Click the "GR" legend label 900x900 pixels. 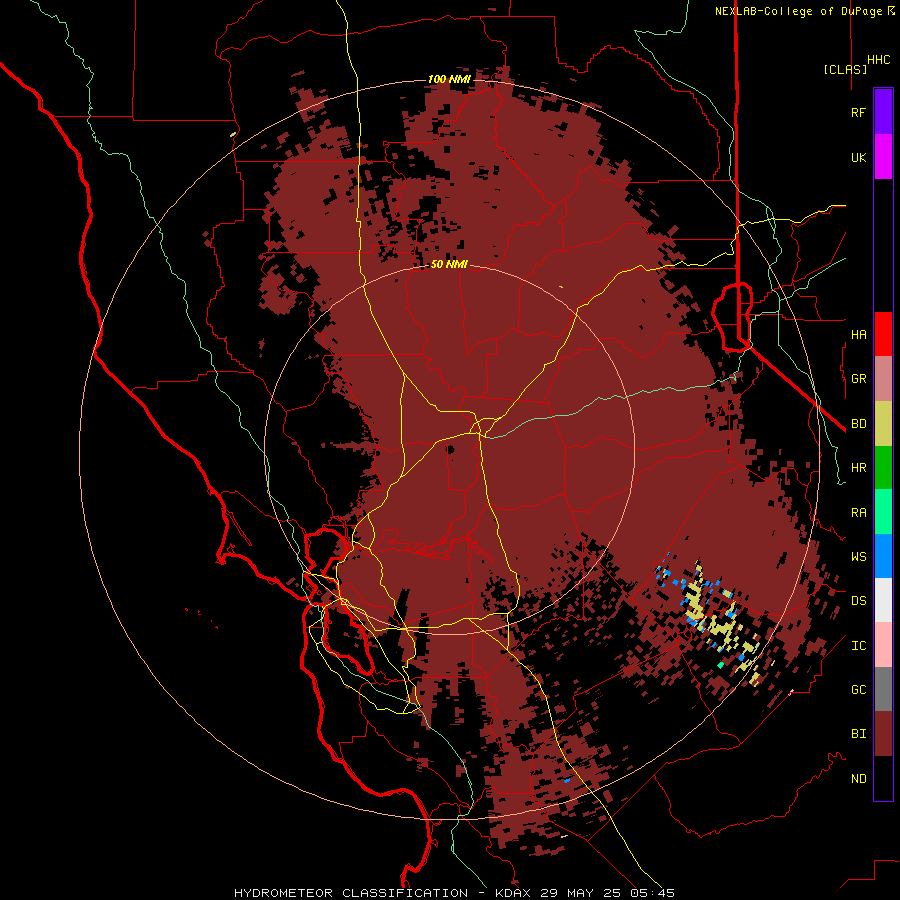pyautogui.click(x=858, y=379)
